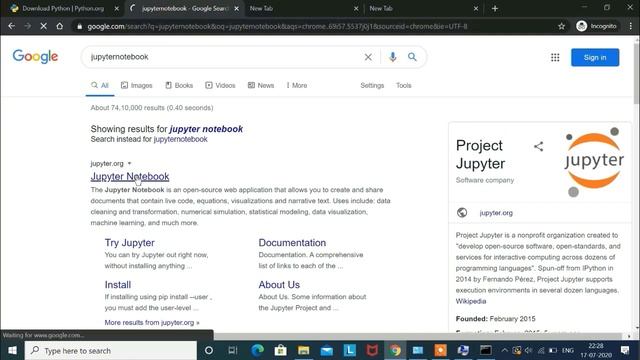Open the Chrome three-dot menu
This screenshot has height=360, width=640.
(x=631, y=26)
